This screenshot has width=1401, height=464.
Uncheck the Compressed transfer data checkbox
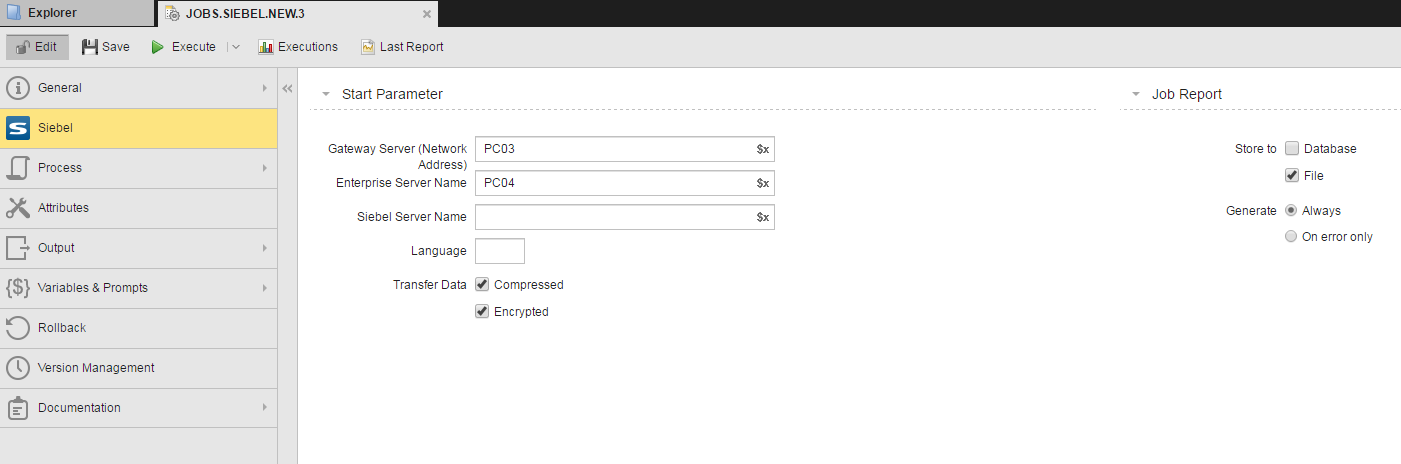[482, 285]
